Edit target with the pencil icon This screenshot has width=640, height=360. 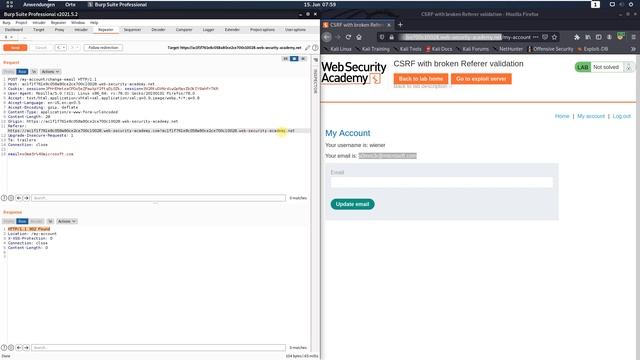click(x=308, y=48)
